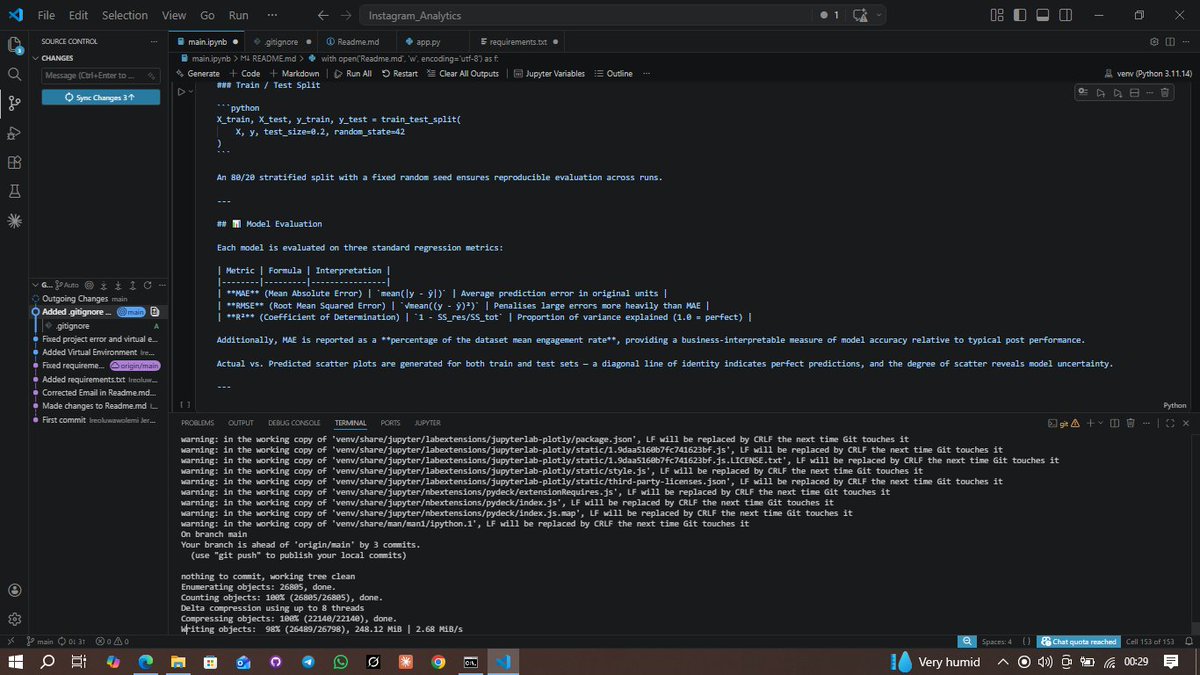Collapse the CHANGES section
Viewport: 1200px width, 675px height.
(x=36, y=58)
